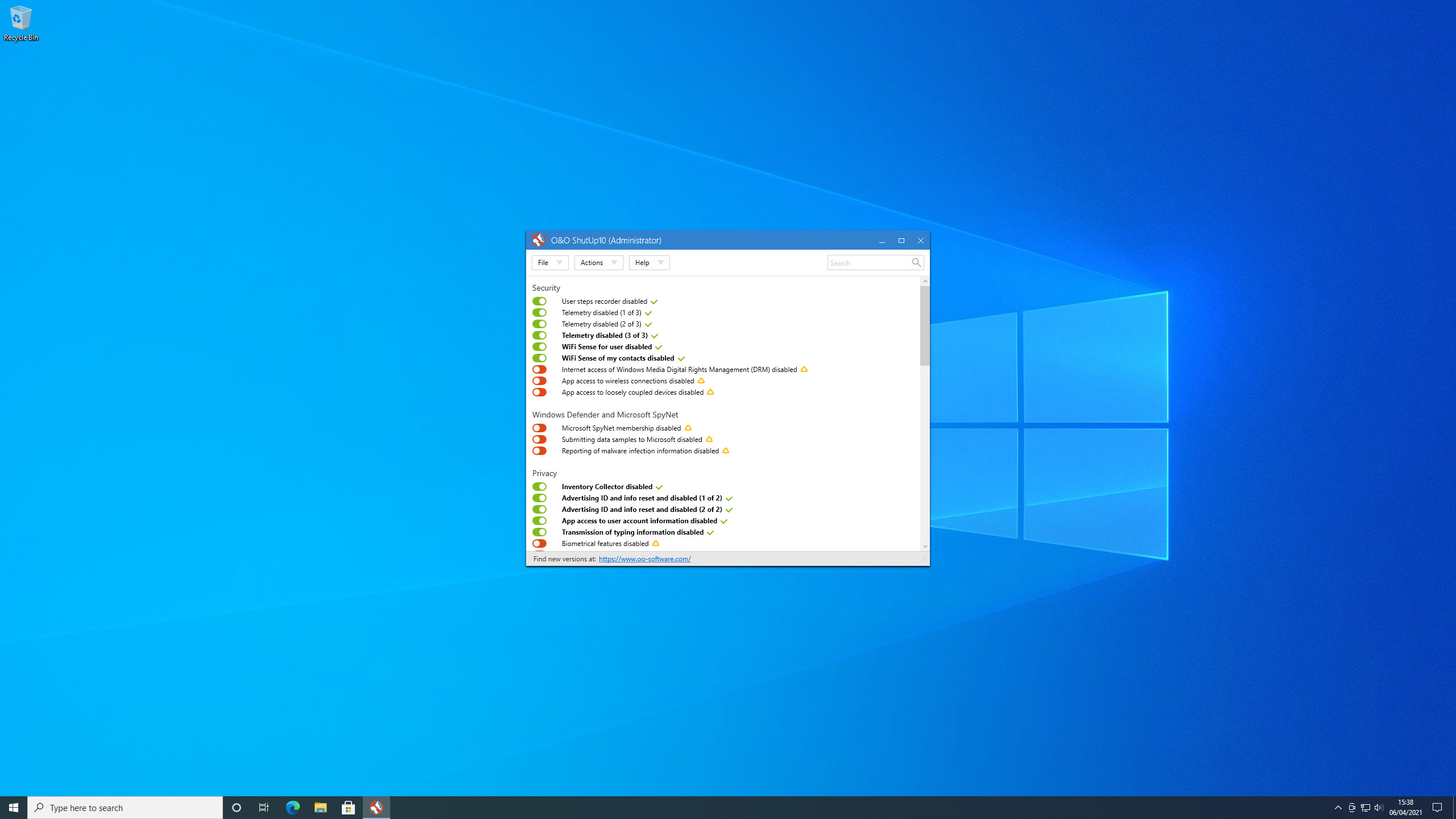This screenshot has height=819, width=1456.
Task: Click yellow warning icon beside loosely coupled devices setting
Action: tap(710, 392)
